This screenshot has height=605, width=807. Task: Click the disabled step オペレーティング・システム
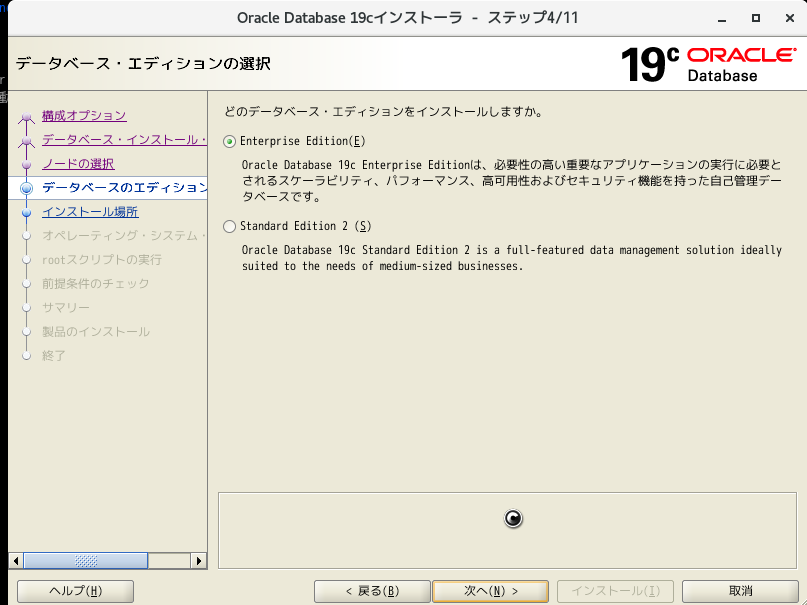point(124,236)
